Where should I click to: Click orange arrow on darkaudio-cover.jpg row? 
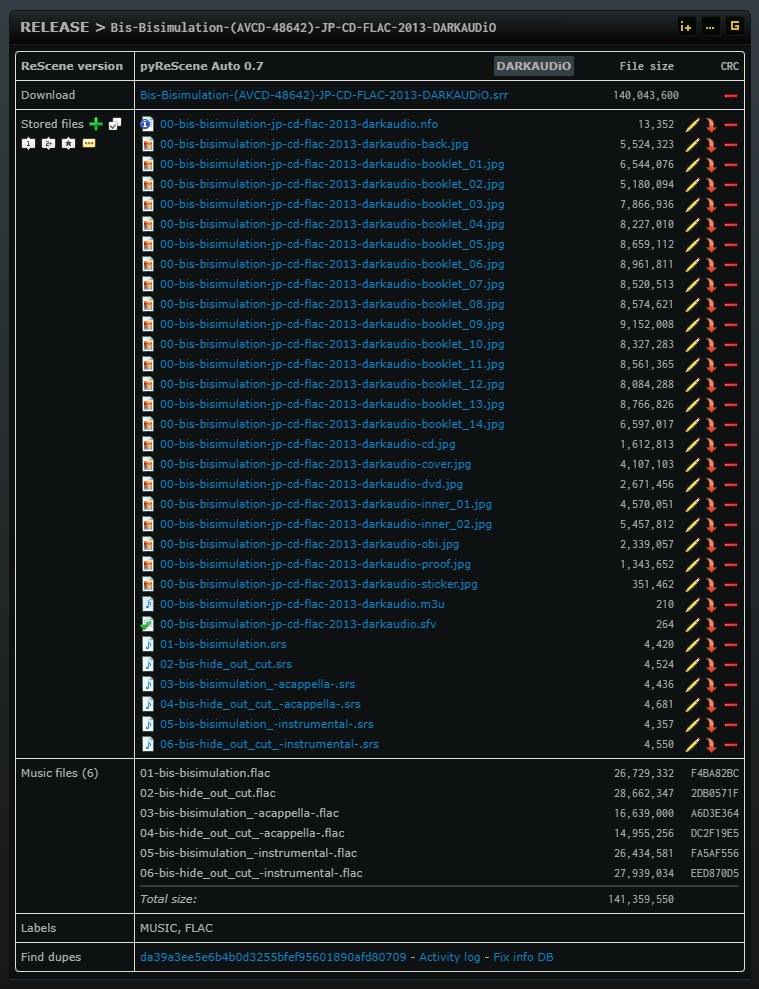tap(711, 465)
